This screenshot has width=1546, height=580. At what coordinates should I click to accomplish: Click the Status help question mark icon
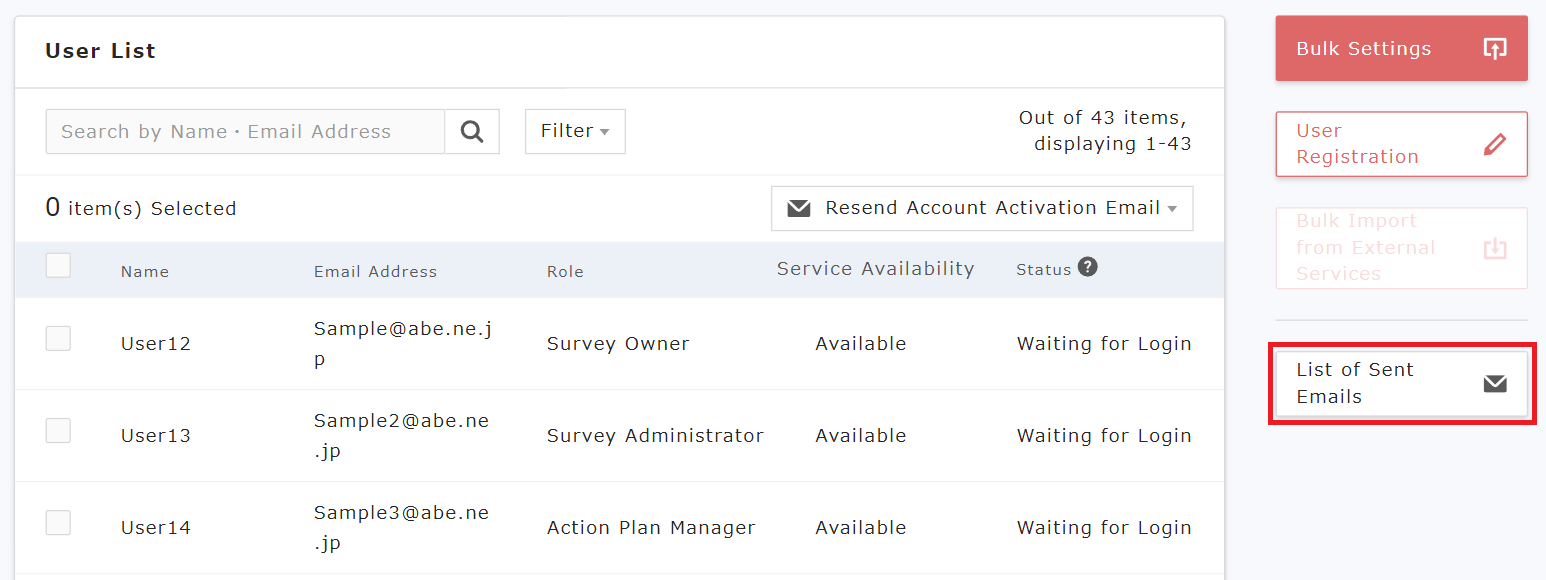click(1087, 267)
